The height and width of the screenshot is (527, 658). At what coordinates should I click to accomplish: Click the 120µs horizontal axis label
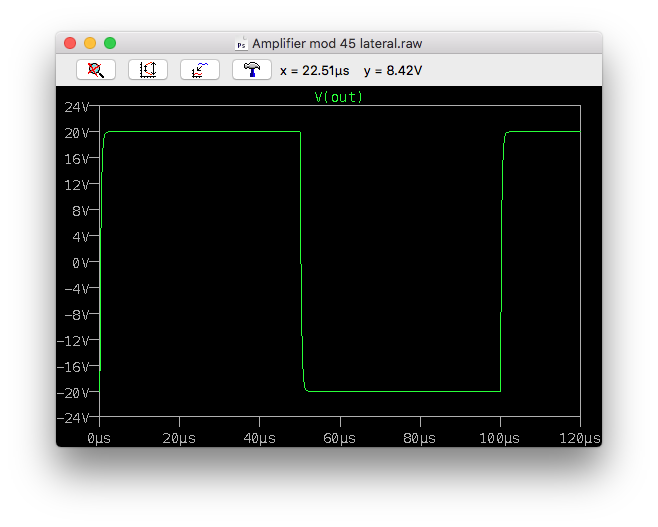[x=580, y=438]
